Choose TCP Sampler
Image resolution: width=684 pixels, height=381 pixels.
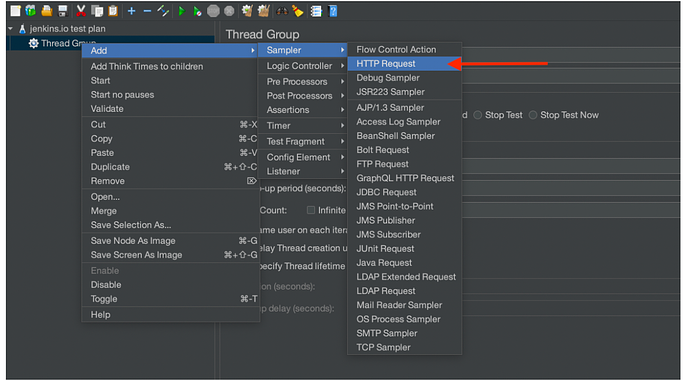click(x=404, y=347)
